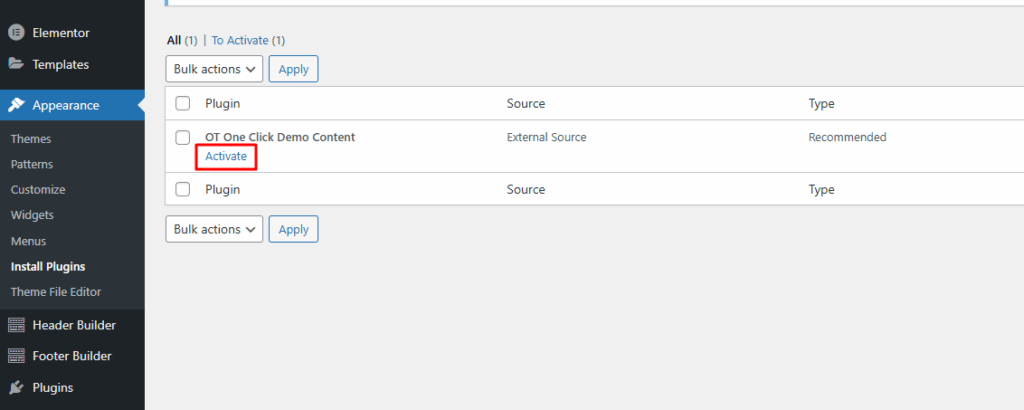This screenshot has width=1024, height=410.
Task: Filter list by To Activate link
Action: pyautogui.click(x=240, y=40)
